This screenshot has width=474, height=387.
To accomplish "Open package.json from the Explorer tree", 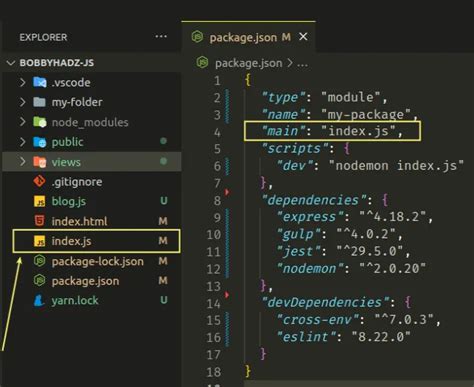I will [85, 281].
